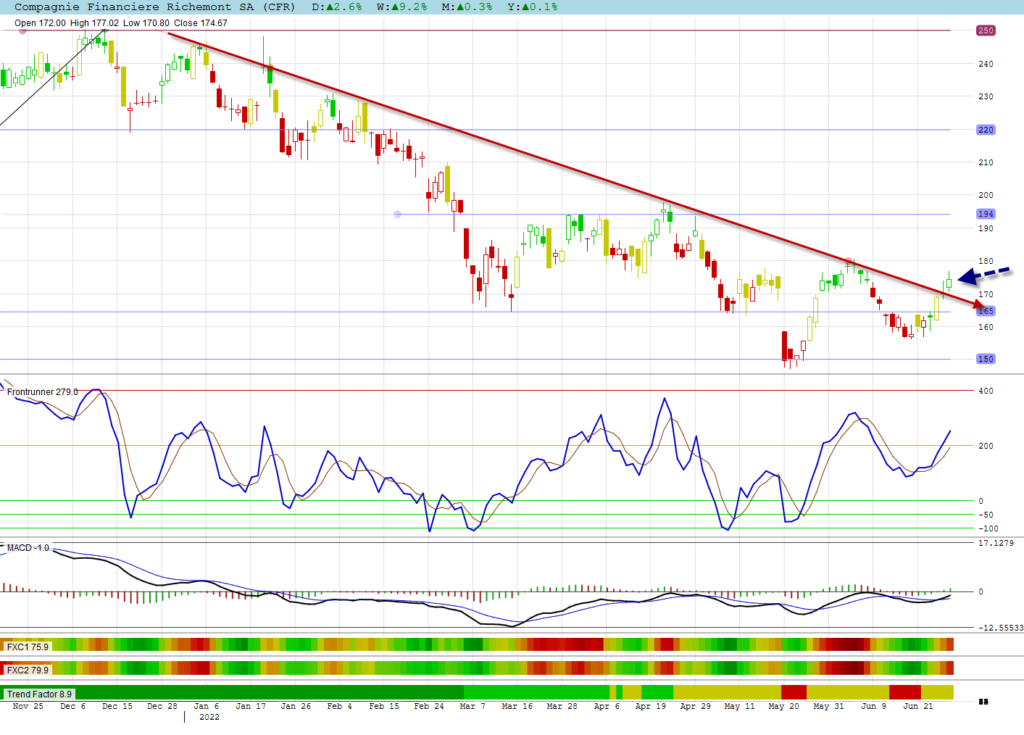Select the MACD -1.0 indicator label
The width and height of the screenshot is (1024, 735).
tap(28, 547)
